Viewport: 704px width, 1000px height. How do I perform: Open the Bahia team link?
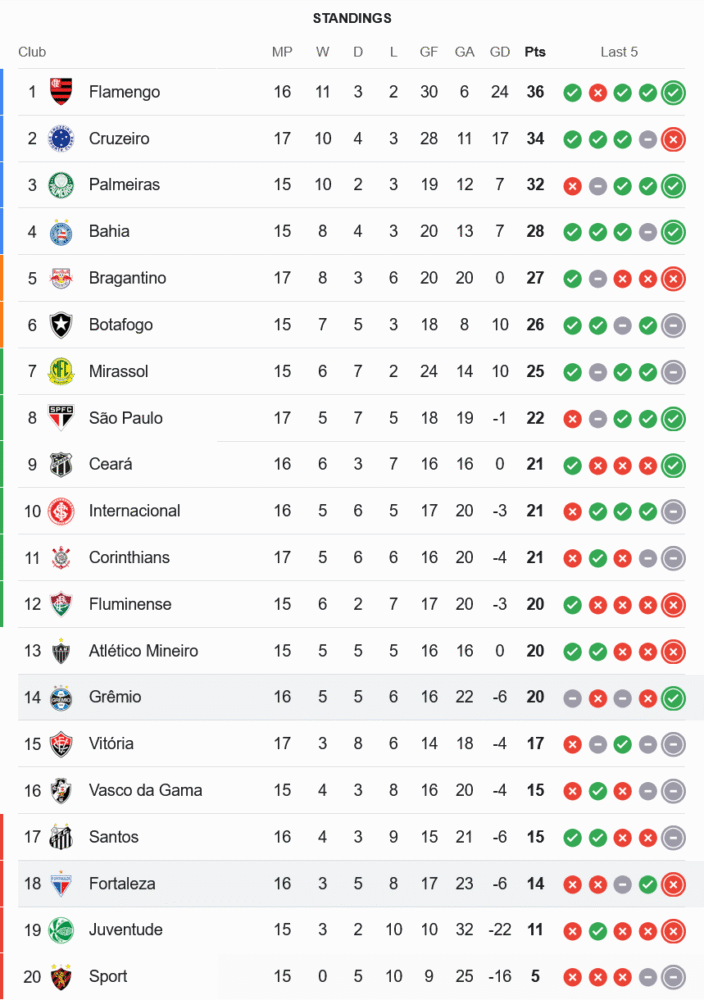[x=109, y=231]
